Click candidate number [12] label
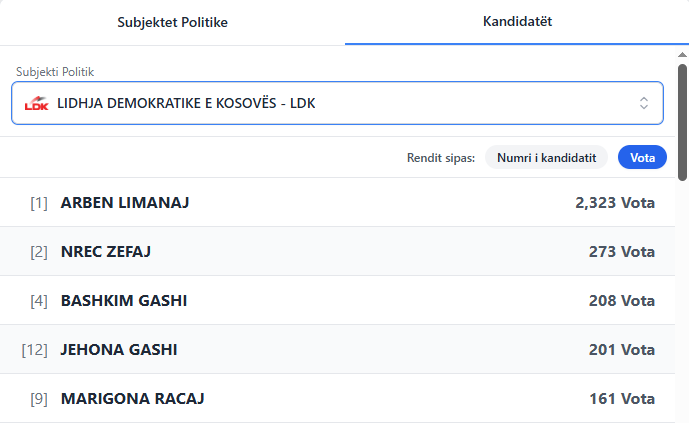The image size is (689, 423). 35,350
